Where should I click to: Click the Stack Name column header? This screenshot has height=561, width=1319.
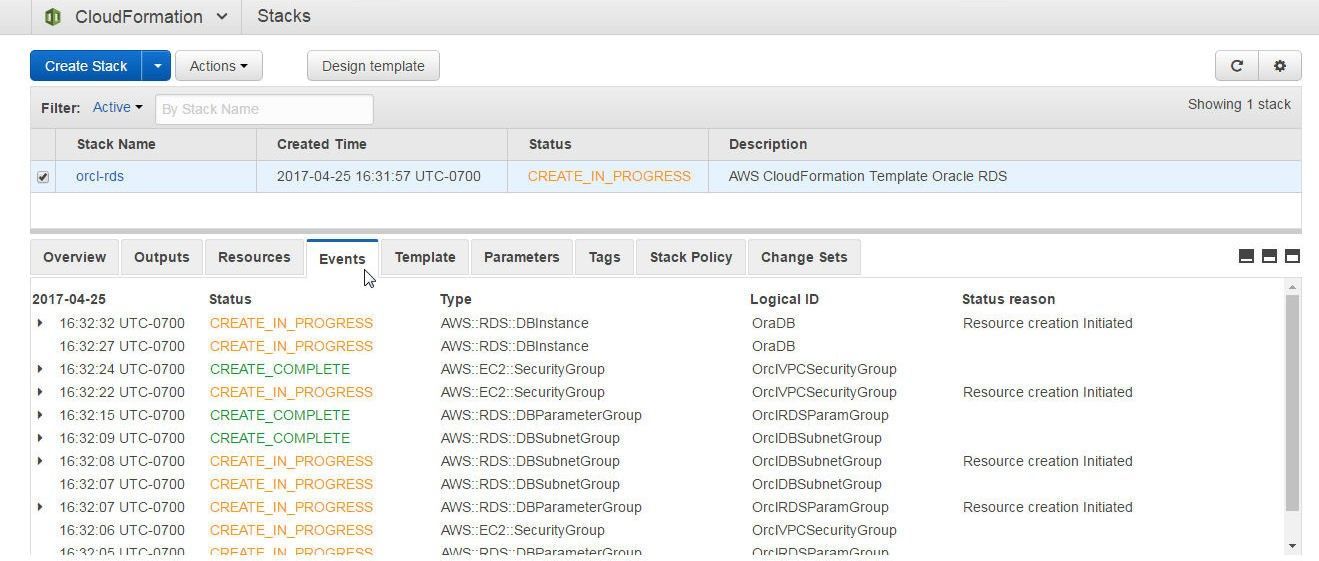click(x=116, y=144)
